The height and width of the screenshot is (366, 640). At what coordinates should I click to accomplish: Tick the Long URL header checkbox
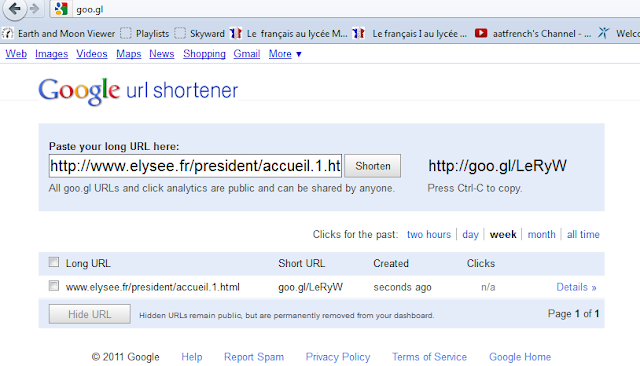[x=53, y=262]
